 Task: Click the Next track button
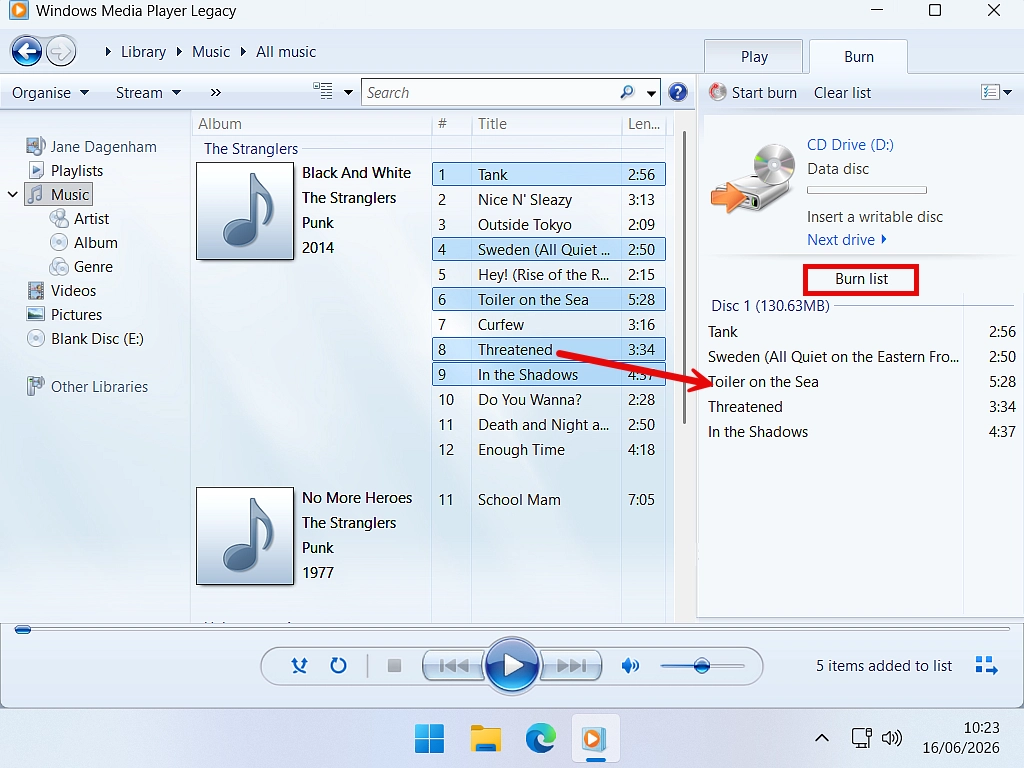571,665
